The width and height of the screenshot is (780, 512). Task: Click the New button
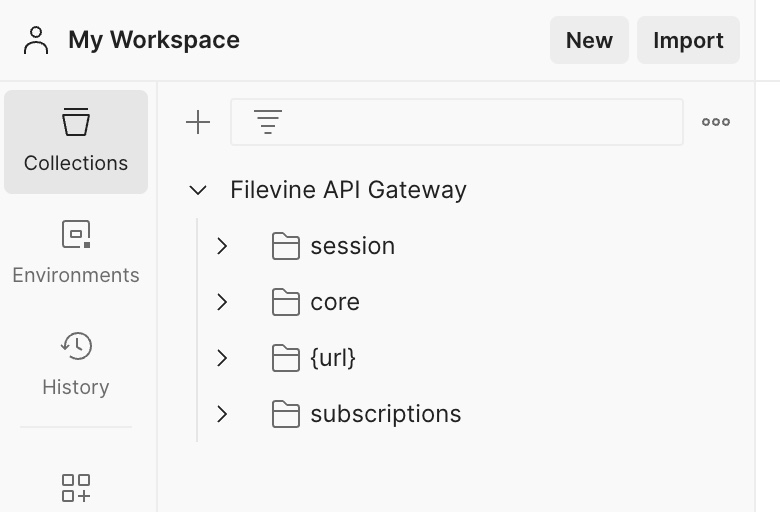[589, 40]
